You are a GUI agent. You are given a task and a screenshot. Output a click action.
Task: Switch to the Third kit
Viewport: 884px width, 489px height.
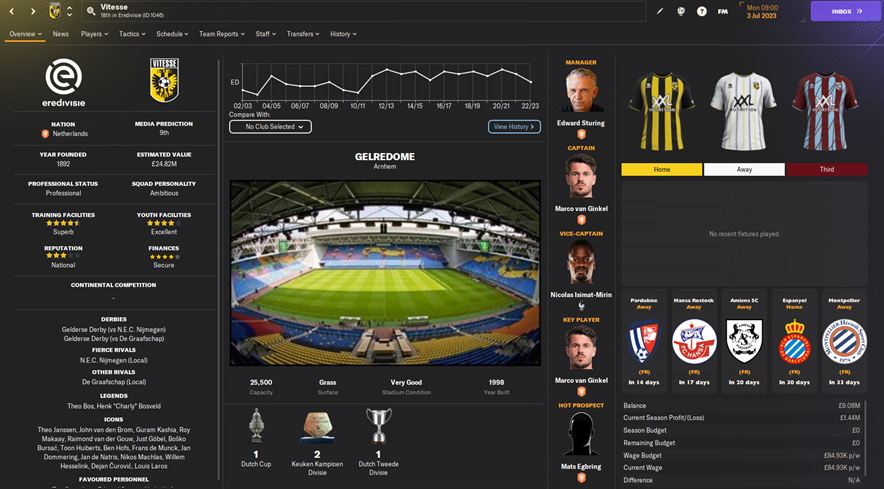pos(826,169)
